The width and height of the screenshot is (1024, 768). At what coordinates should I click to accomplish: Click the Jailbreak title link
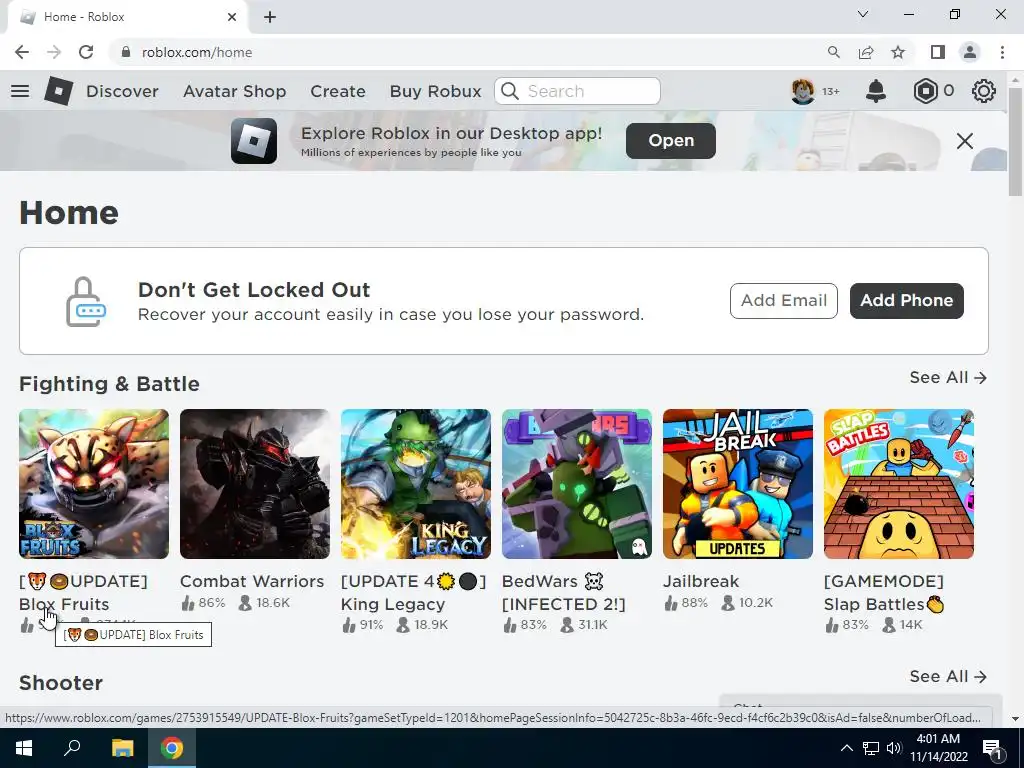(701, 581)
